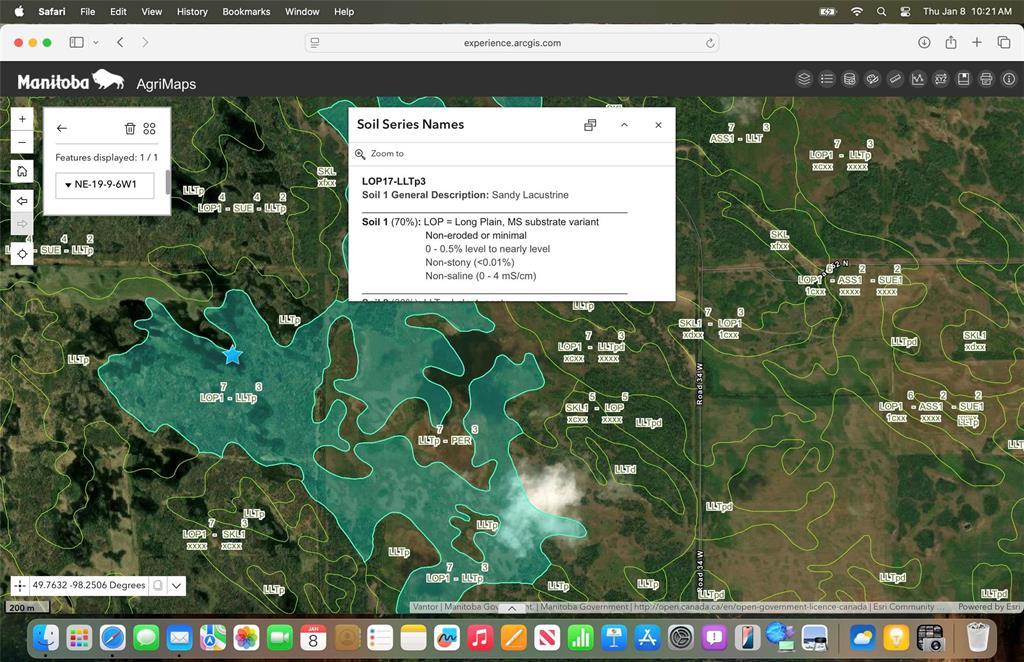
Task: Open the Measurement ruler tool
Action: pyautogui.click(x=895, y=79)
